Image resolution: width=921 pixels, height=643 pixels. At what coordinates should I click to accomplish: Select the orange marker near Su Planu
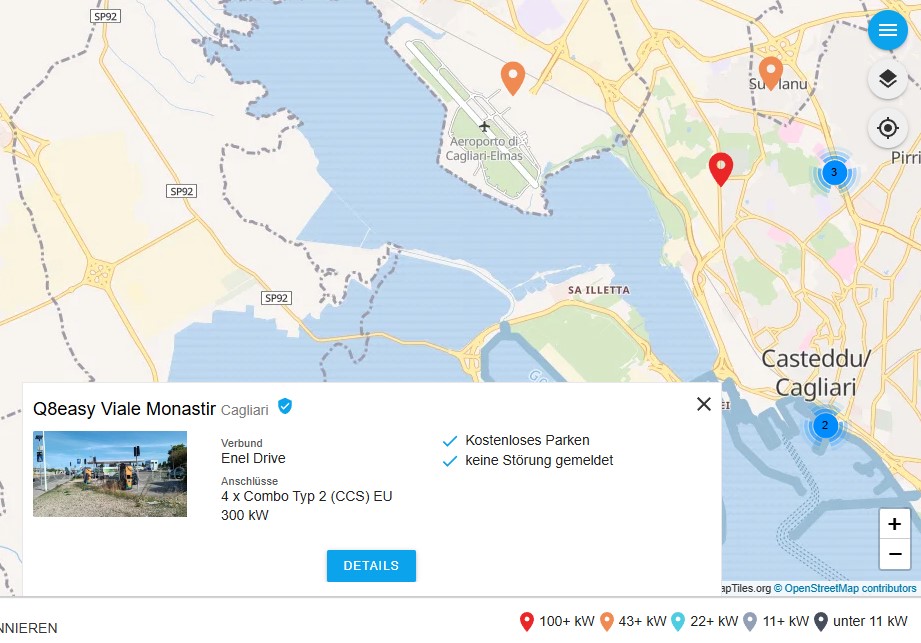click(x=769, y=71)
